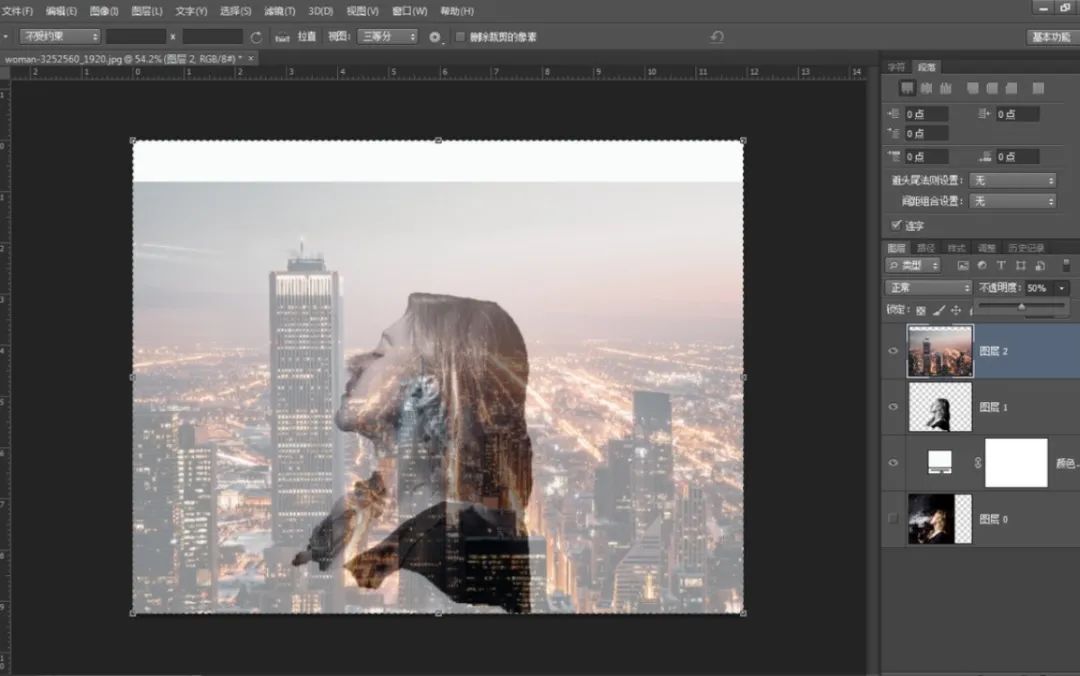The height and width of the screenshot is (676, 1080).
Task: Open the 正常 blend mode dropdown
Action: click(928, 287)
